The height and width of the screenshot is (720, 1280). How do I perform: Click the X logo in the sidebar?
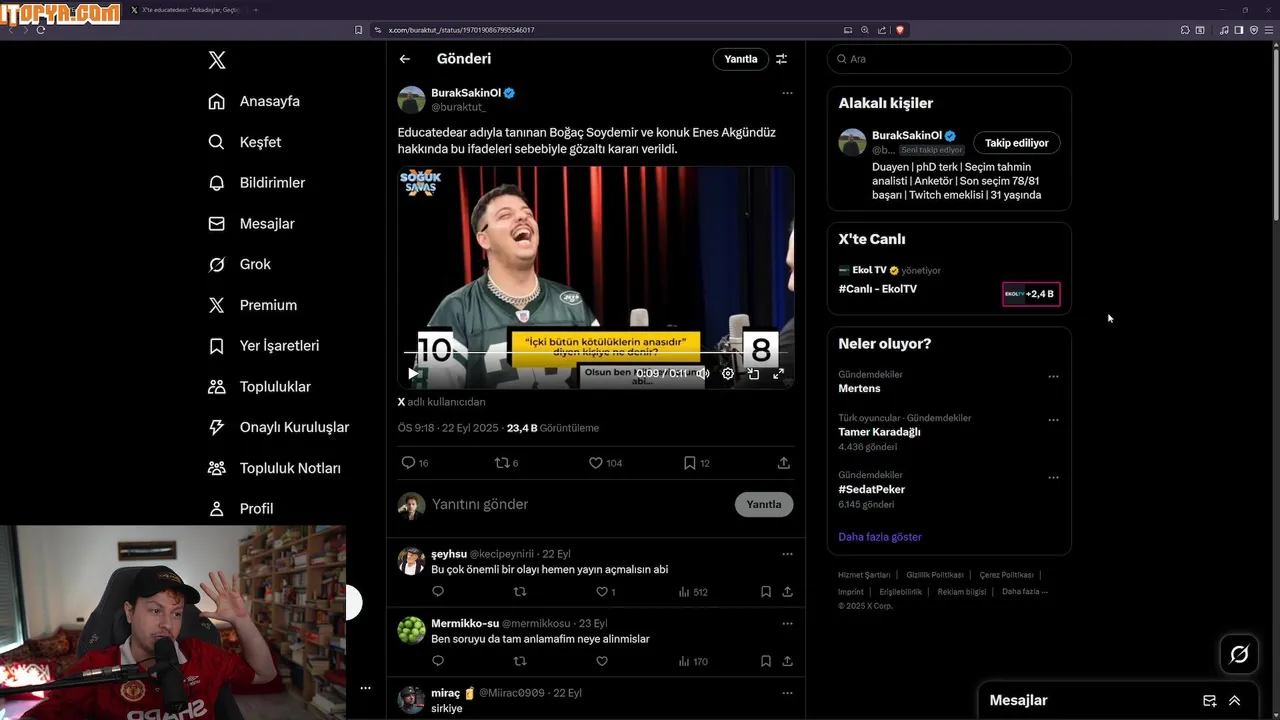click(x=217, y=60)
